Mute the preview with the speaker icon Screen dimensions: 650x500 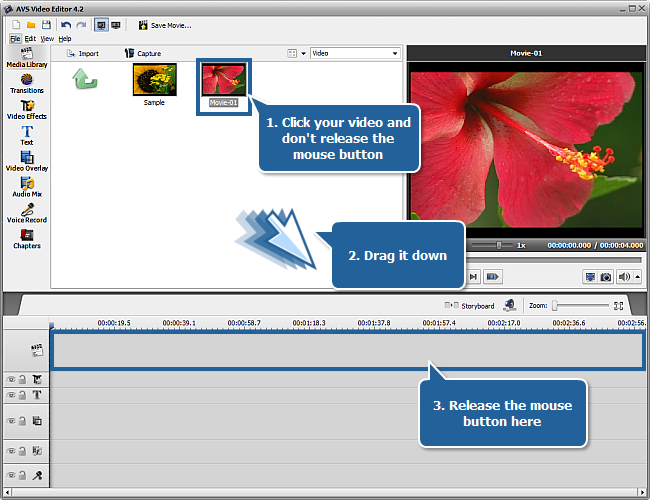coord(624,277)
